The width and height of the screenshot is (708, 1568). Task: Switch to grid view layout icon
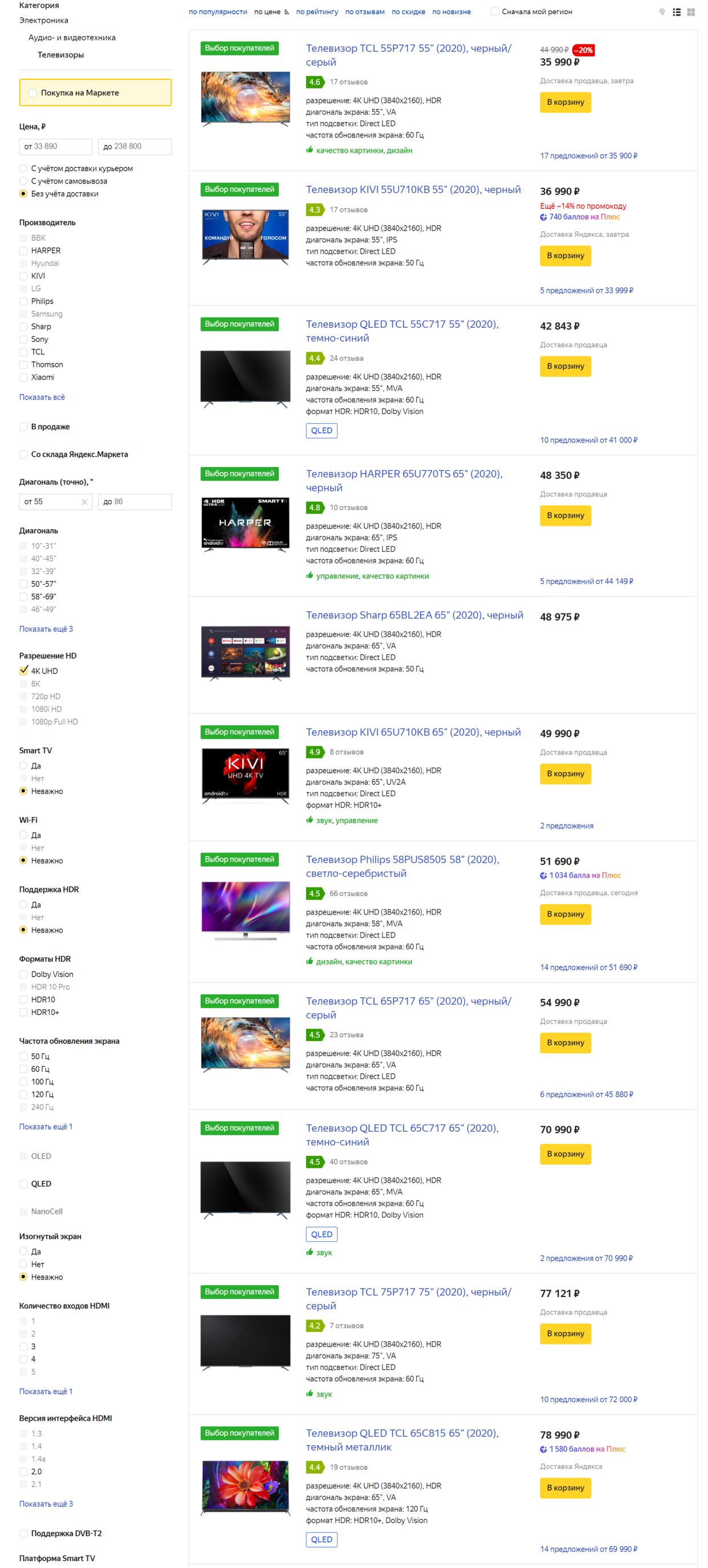(x=691, y=12)
